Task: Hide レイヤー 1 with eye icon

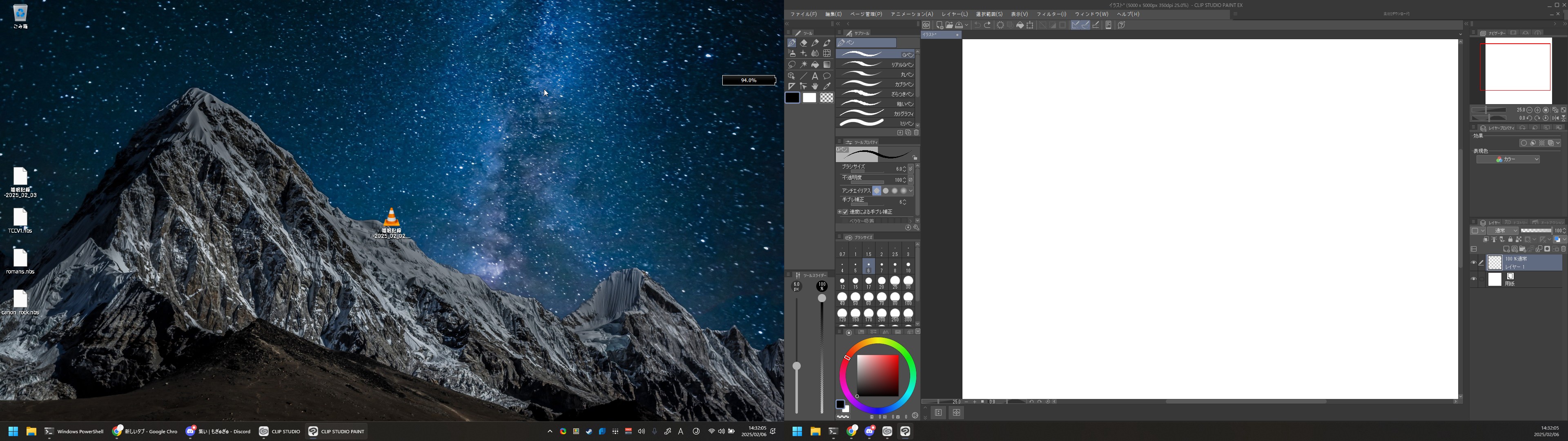Action: click(x=1473, y=263)
